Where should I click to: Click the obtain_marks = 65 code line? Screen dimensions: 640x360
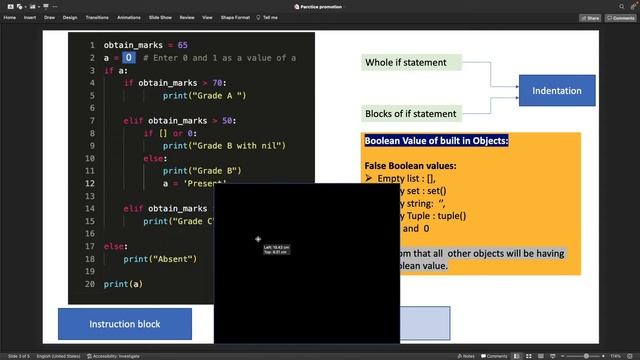pos(145,45)
